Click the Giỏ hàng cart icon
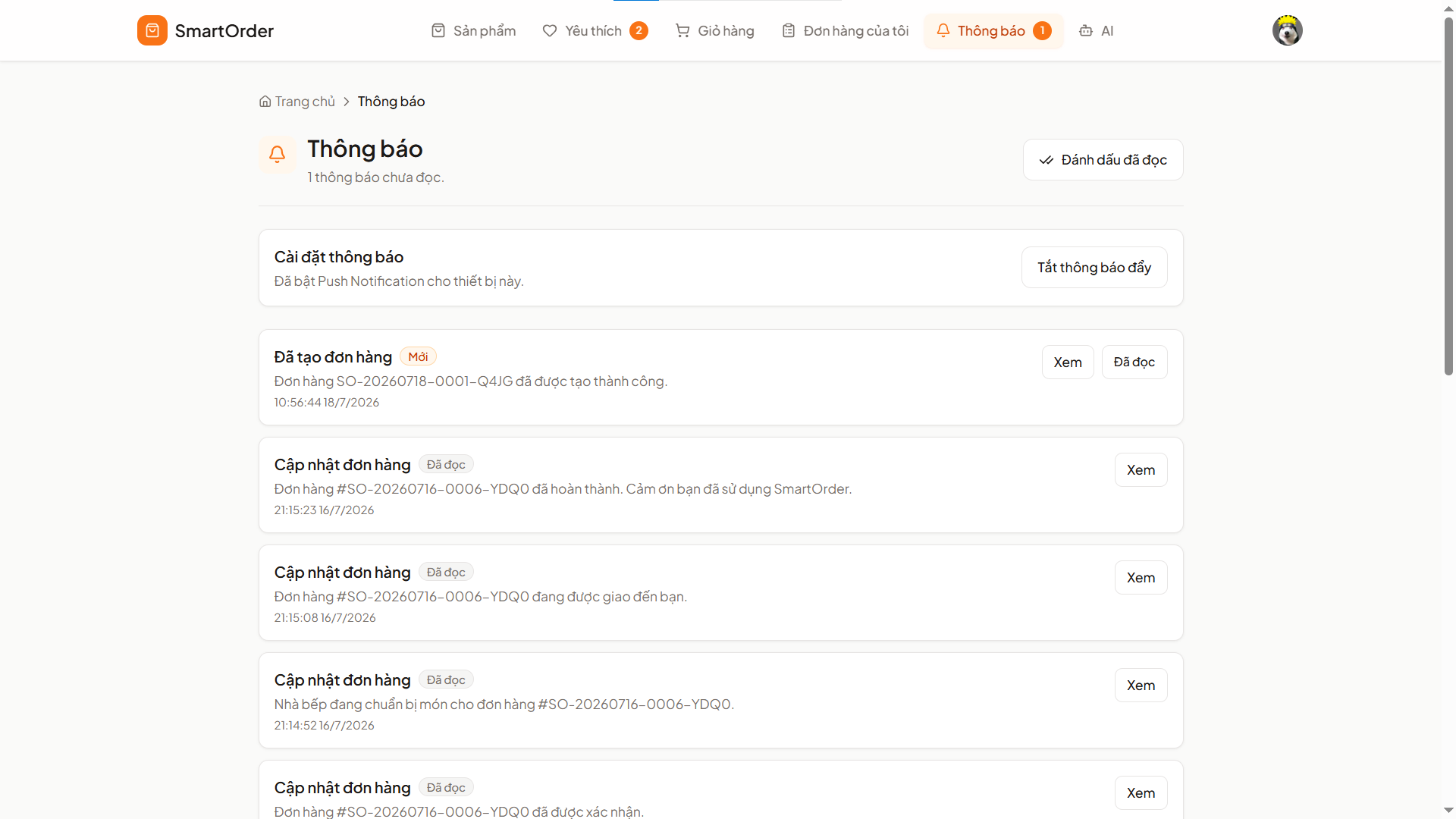This screenshot has height=819, width=1456. pyautogui.click(x=682, y=30)
